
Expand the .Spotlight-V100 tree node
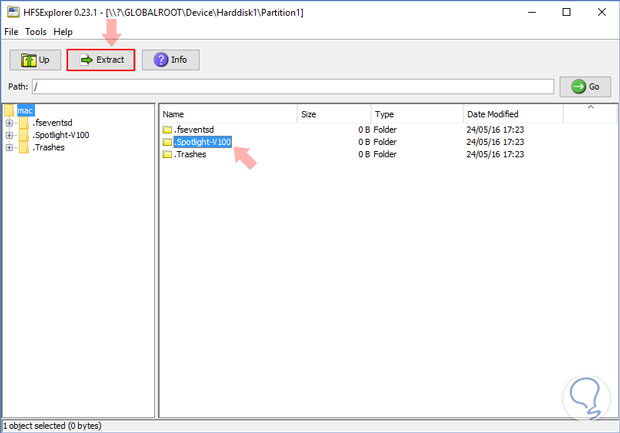9,135
